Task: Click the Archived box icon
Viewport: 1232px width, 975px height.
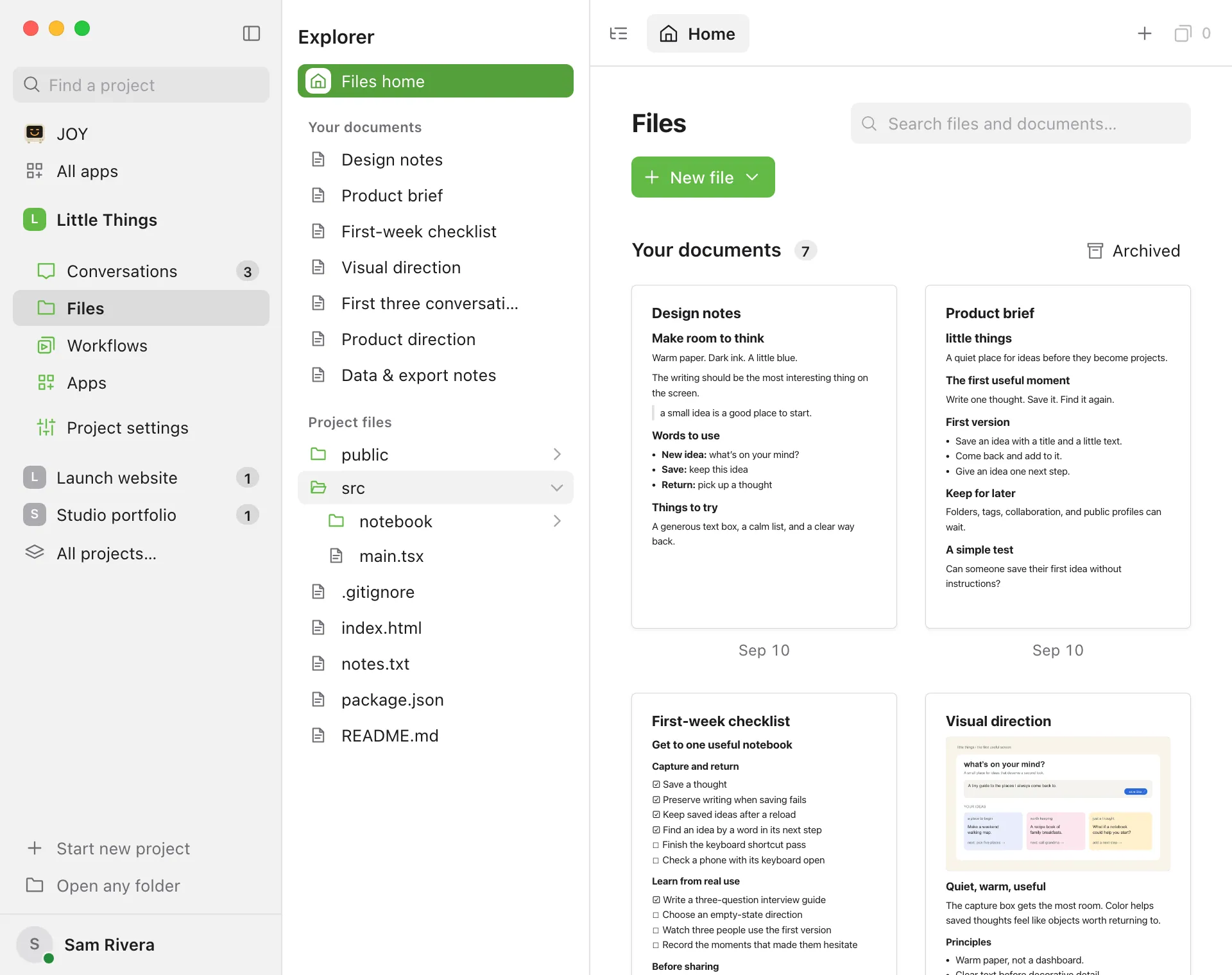Action: click(x=1095, y=251)
